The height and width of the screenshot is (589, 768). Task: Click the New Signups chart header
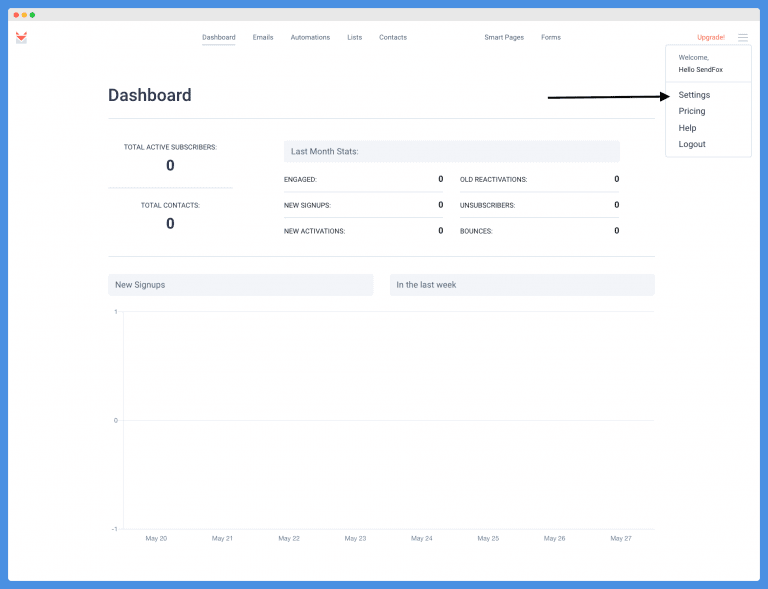[240, 284]
